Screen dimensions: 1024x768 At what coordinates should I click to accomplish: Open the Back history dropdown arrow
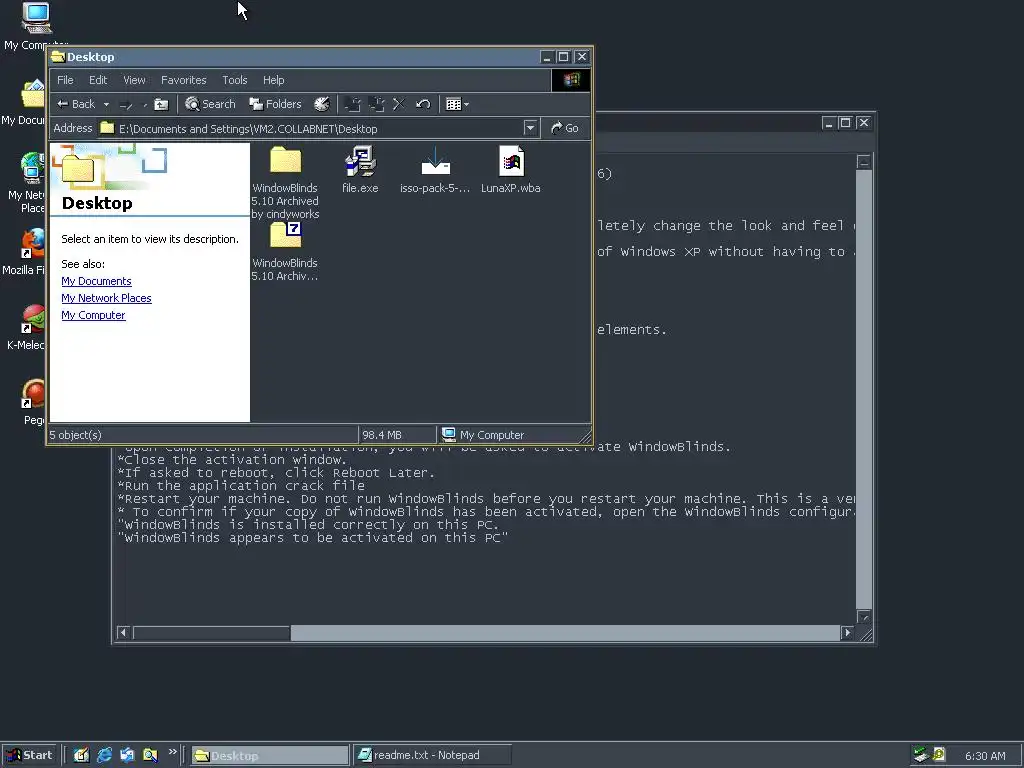[x=106, y=104]
